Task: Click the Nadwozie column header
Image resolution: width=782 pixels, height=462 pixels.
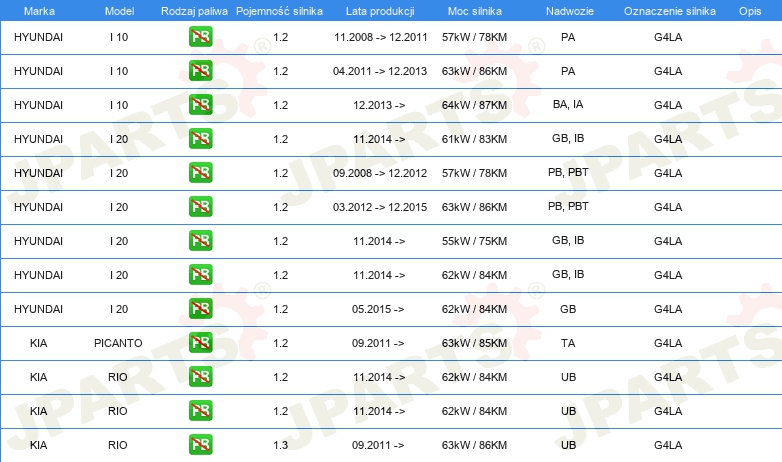Action: click(x=570, y=11)
